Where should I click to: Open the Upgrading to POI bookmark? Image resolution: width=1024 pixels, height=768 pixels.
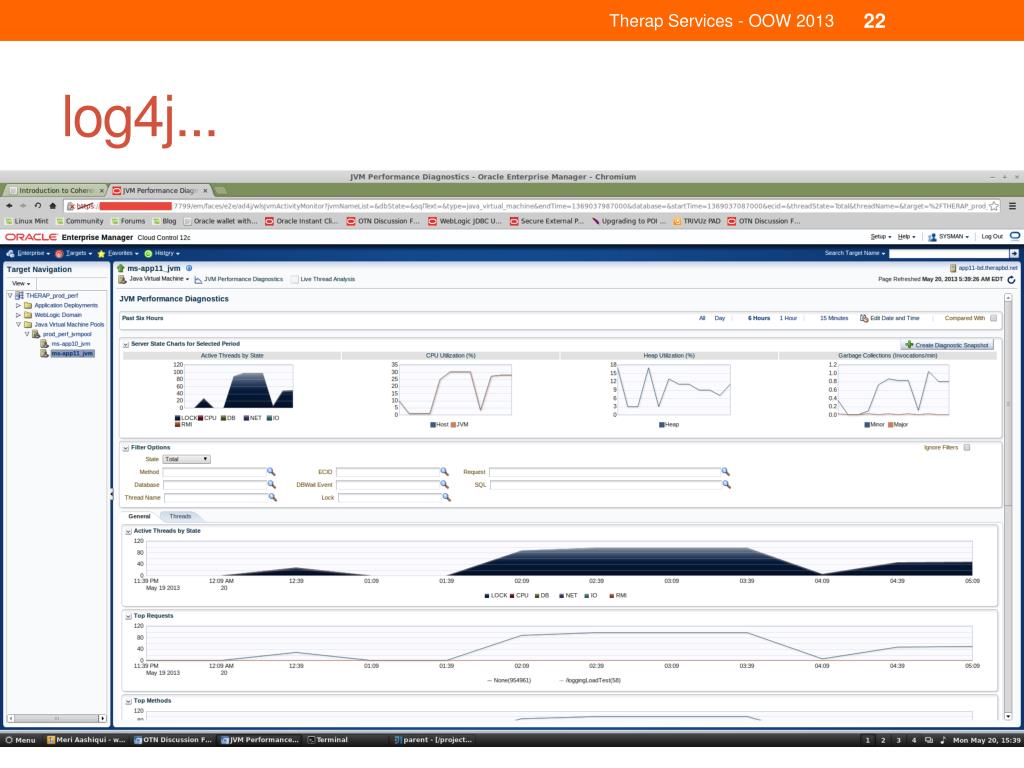point(629,221)
